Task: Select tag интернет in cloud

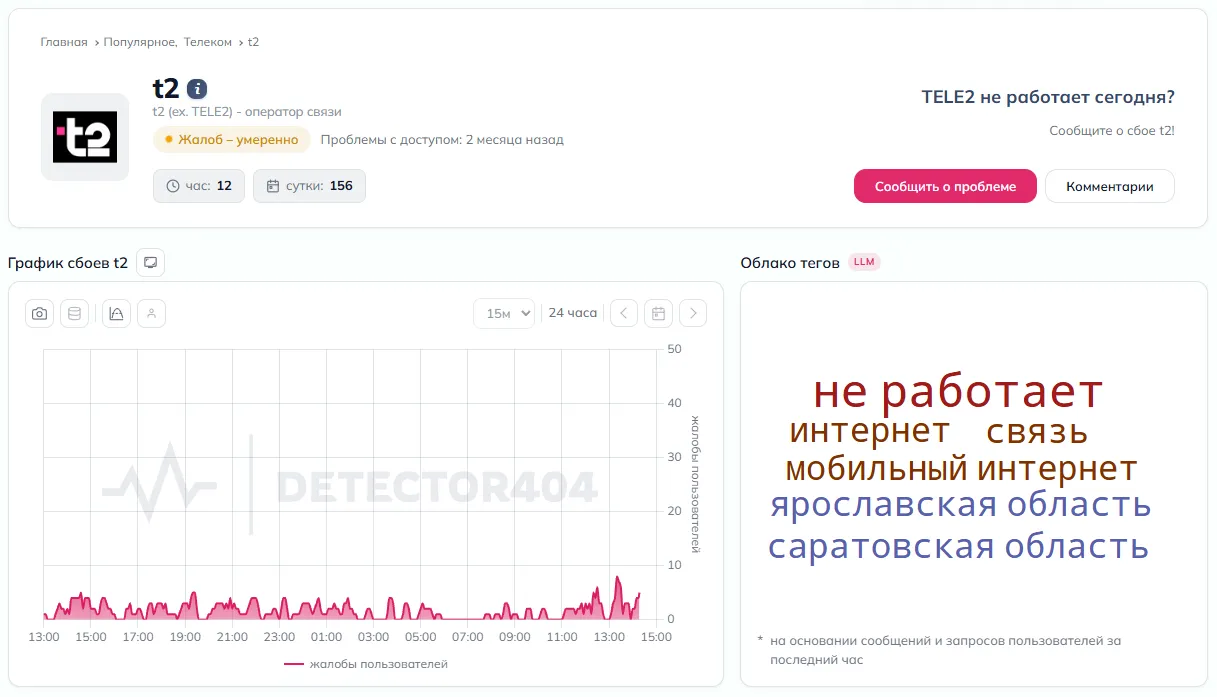Action: (869, 431)
